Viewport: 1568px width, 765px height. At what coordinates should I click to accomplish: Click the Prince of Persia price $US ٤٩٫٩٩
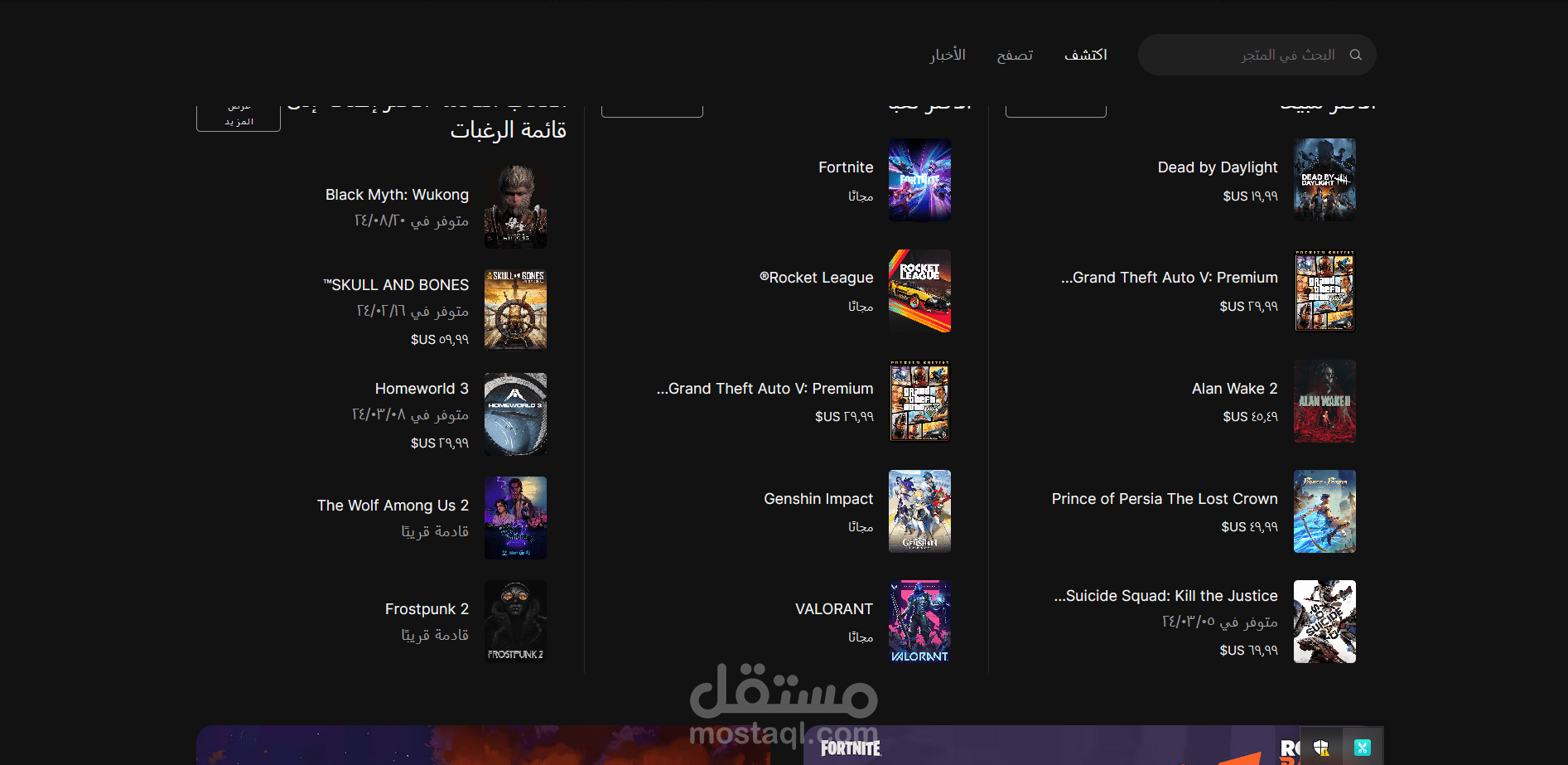point(1249,527)
